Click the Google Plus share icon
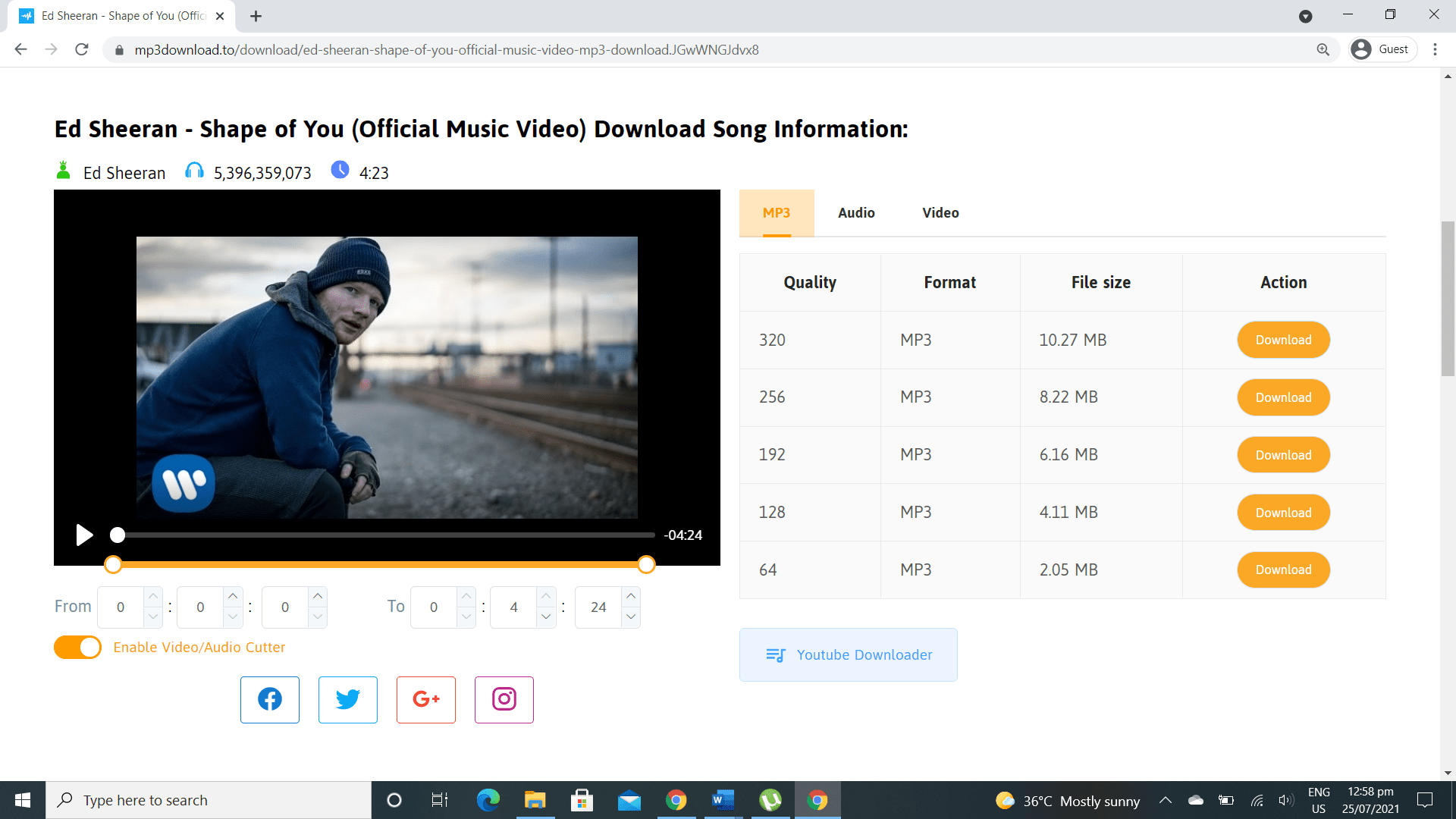The width and height of the screenshot is (1456, 819). pos(426,699)
